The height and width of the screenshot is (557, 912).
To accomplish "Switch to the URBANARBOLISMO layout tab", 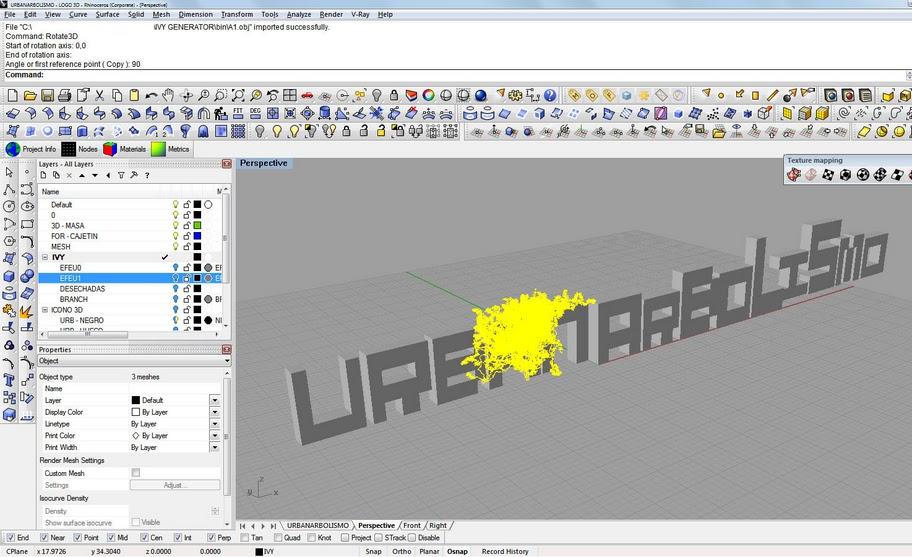I will click(318, 526).
